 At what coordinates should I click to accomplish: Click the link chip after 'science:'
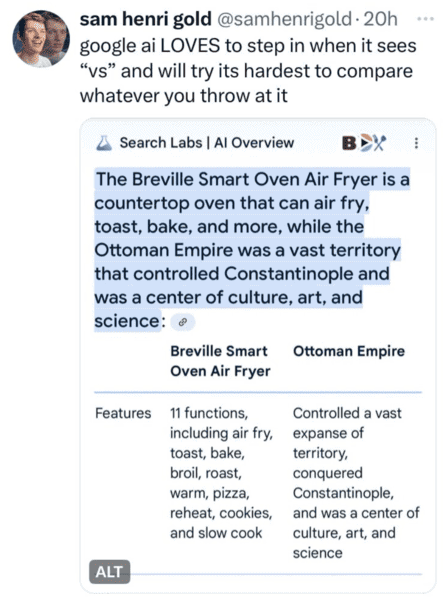(182, 322)
